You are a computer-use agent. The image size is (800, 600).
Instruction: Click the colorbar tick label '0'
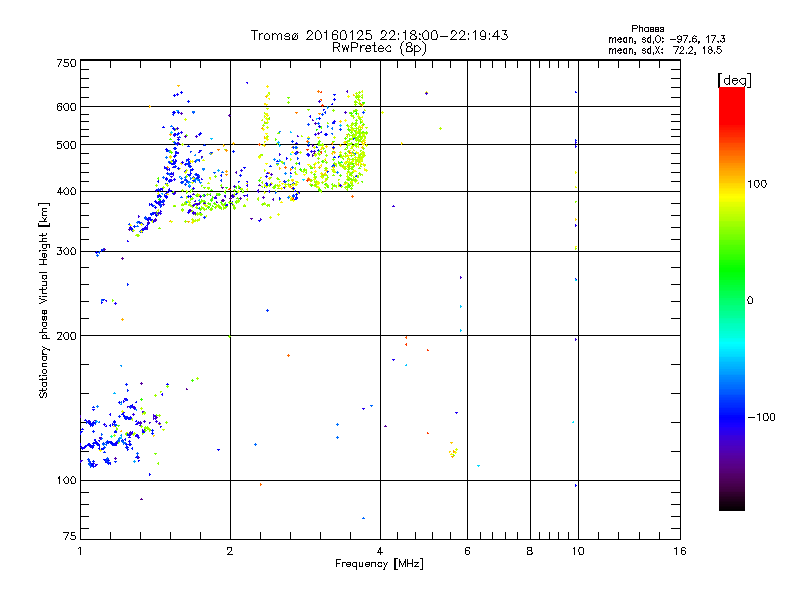click(750, 301)
